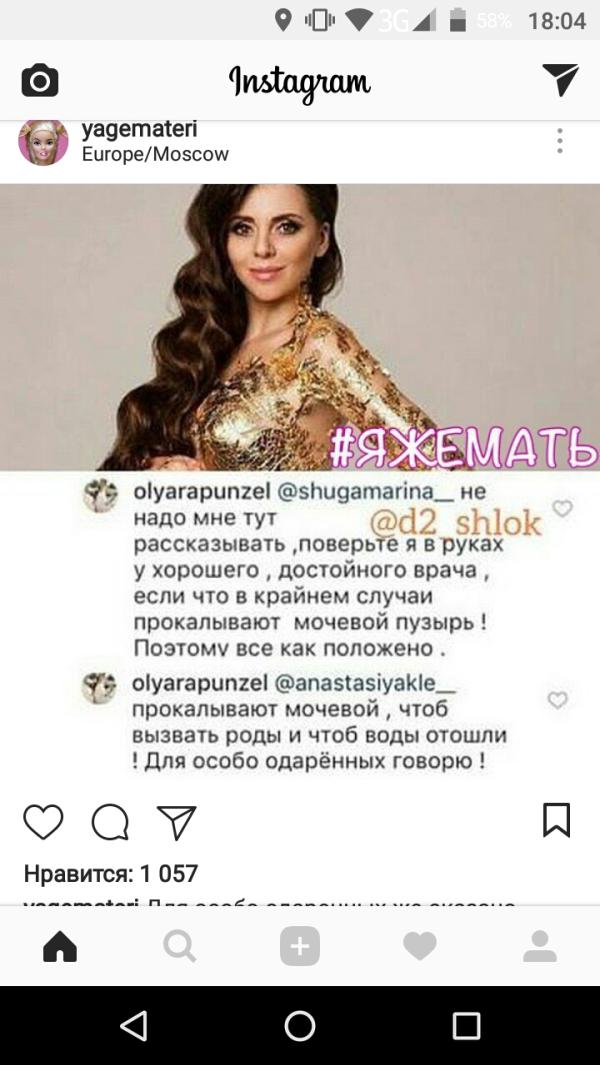Open Android recent apps square button

point(467,1026)
